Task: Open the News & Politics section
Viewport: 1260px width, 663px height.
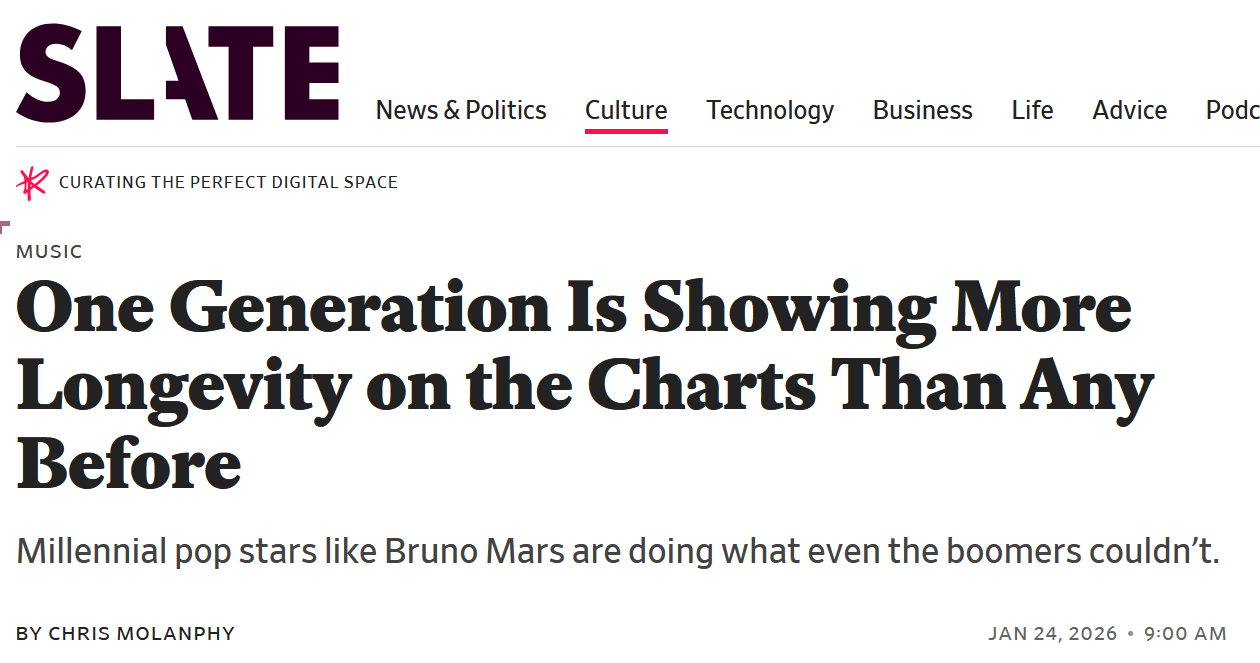Action: click(461, 110)
